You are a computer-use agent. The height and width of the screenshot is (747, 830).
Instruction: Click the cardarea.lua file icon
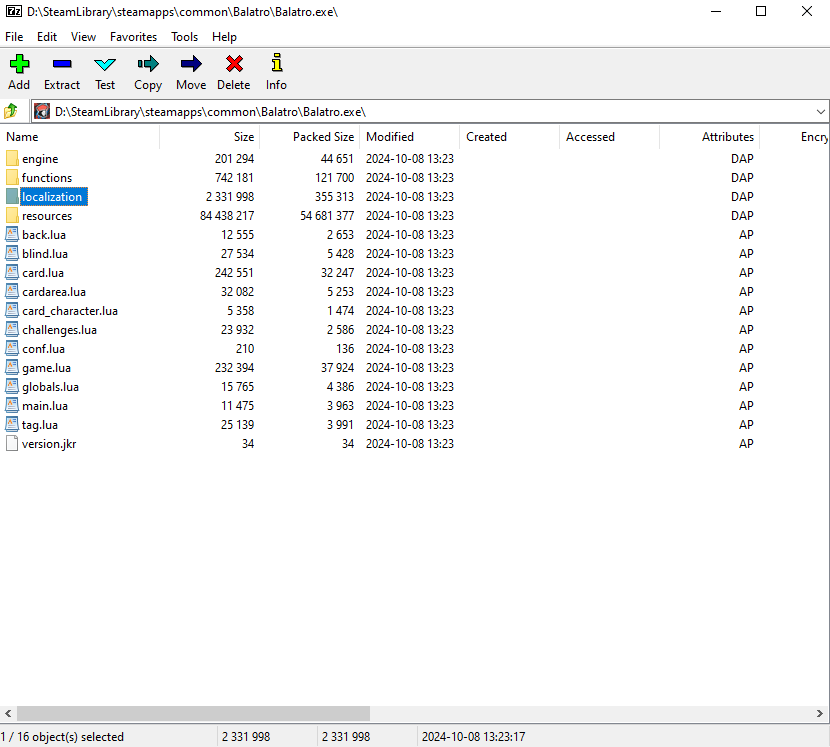[12, 292]
